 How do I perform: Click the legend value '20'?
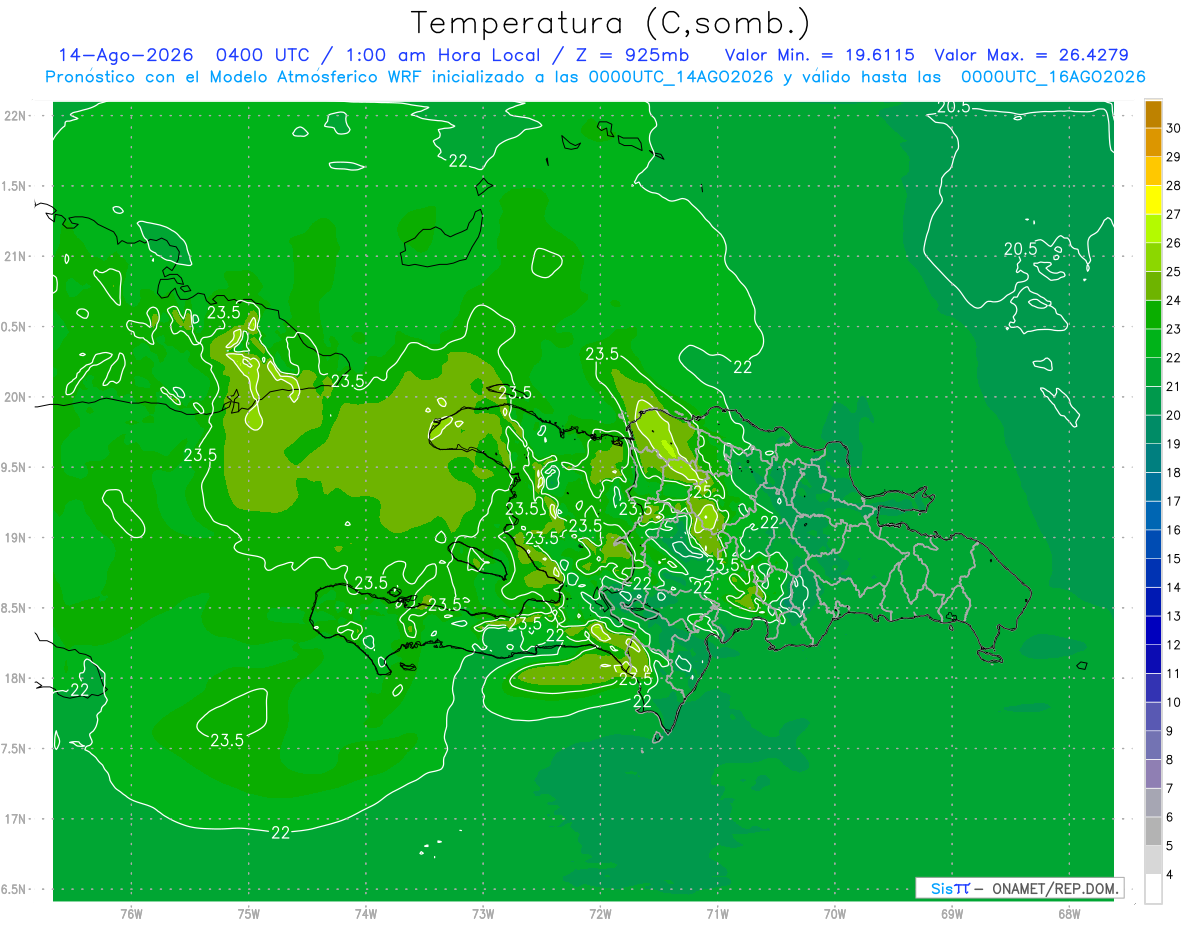coord(1175,415)
